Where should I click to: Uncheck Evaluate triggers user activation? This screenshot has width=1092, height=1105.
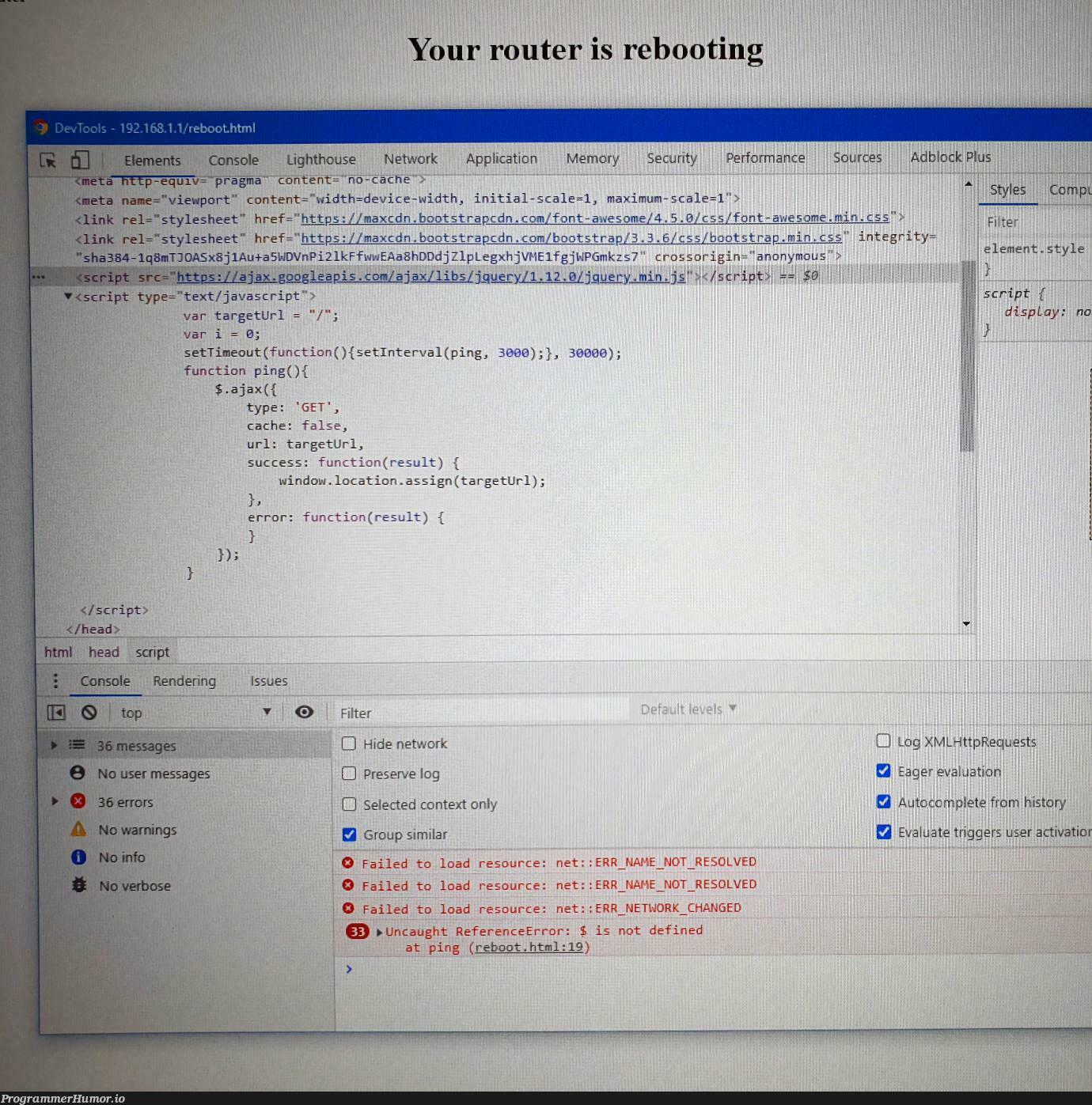coord(884,832)
